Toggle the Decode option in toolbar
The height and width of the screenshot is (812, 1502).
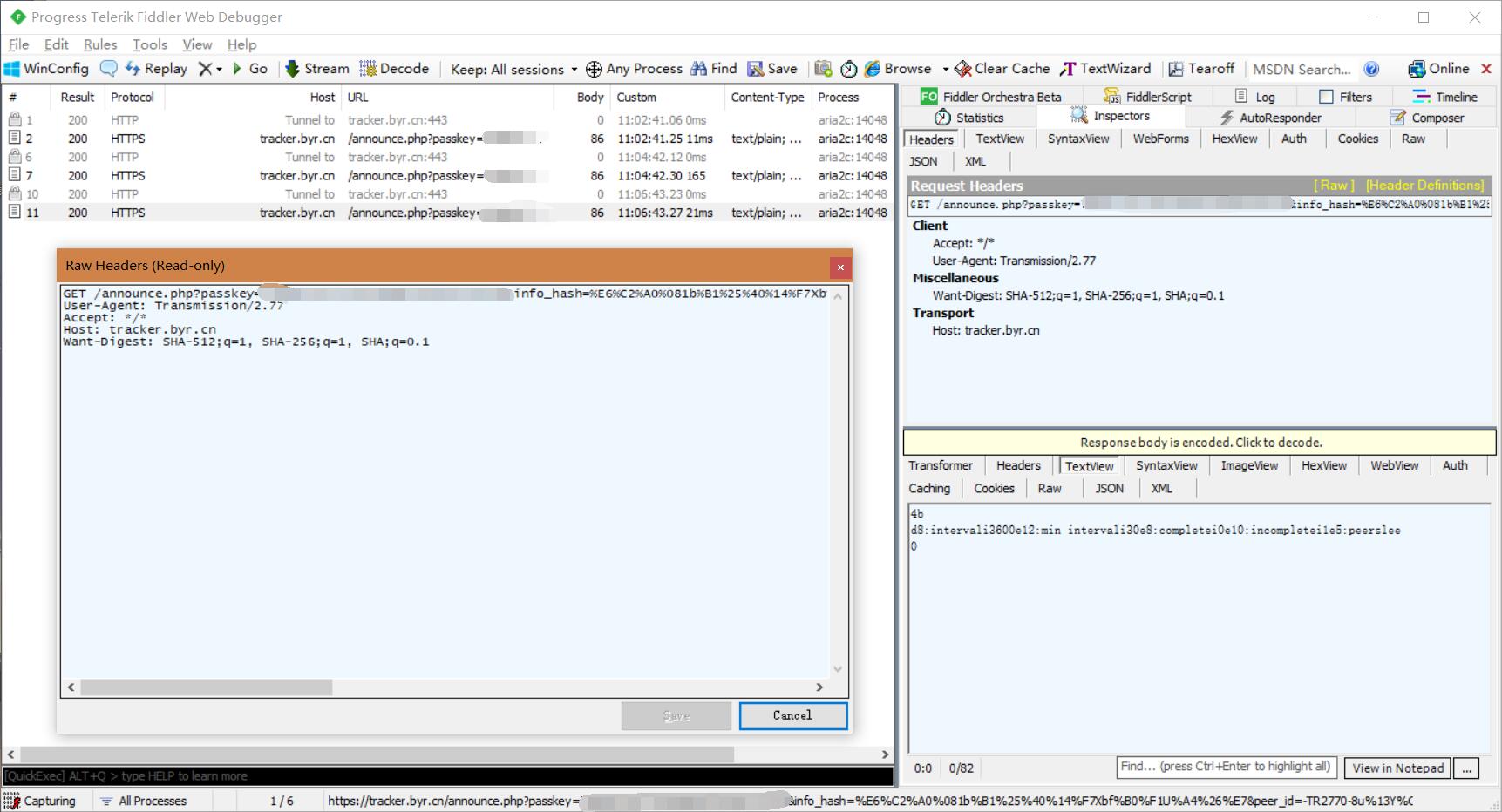[394, 69]
